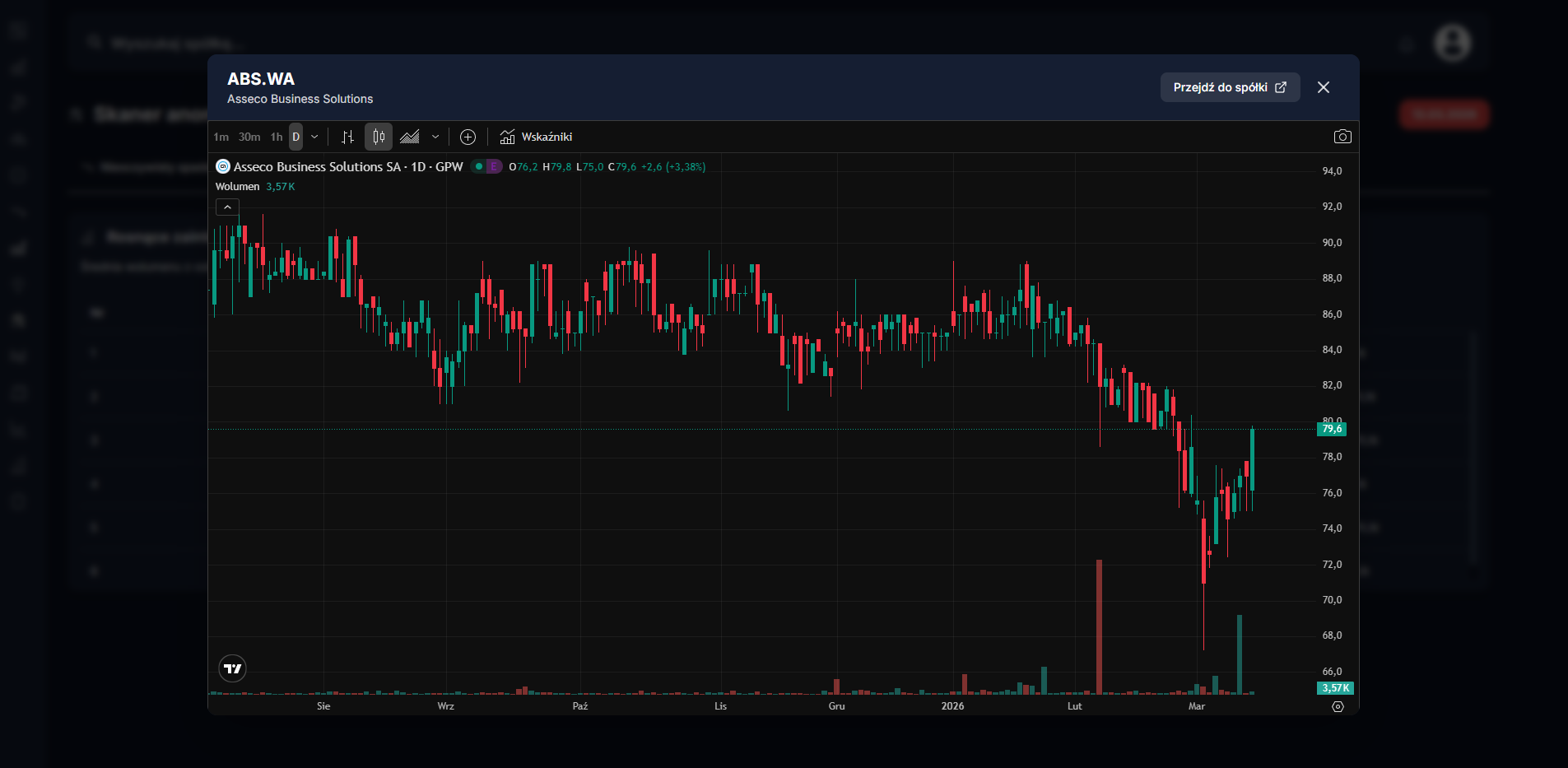Toggle the green market status indicator
Viewport: 1568px width, 768px height.
click(478, 166)
